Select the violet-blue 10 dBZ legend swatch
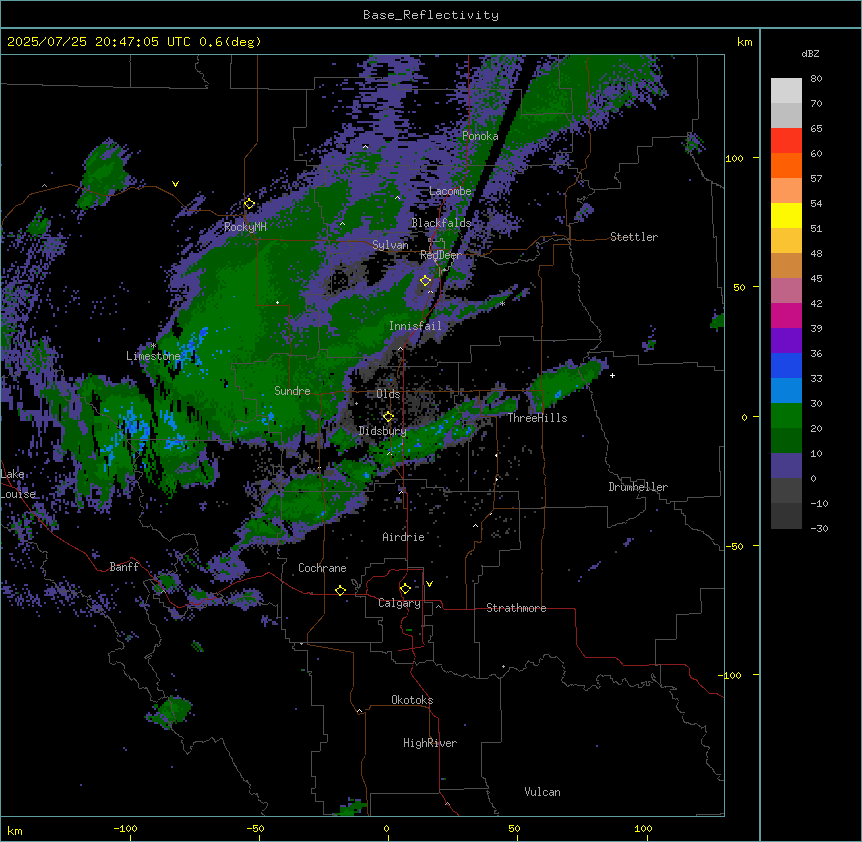The width and height of the screenshot is (862, 842). [786, 466]
